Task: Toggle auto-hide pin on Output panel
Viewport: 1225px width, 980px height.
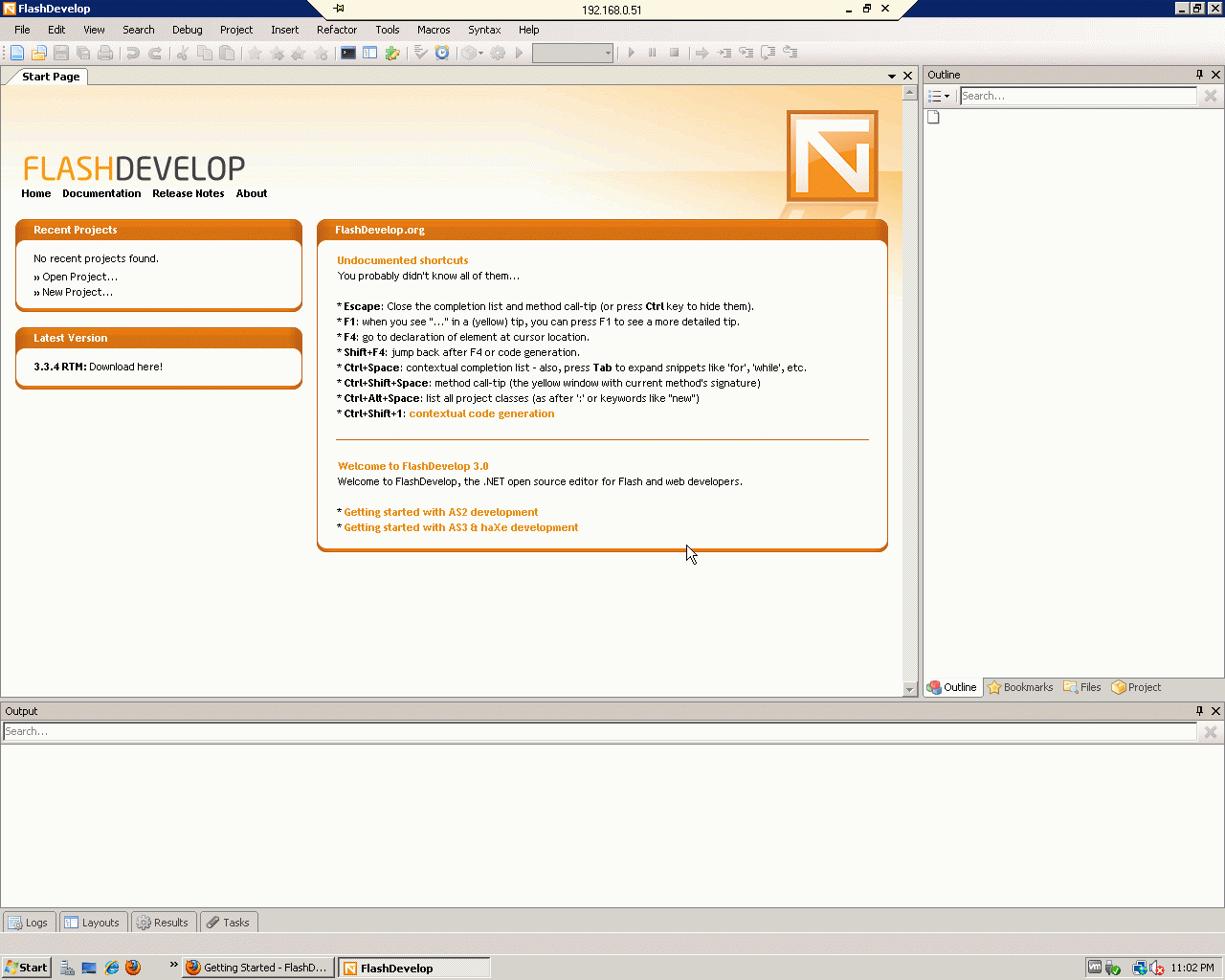Action: (x=1199, y=711)
